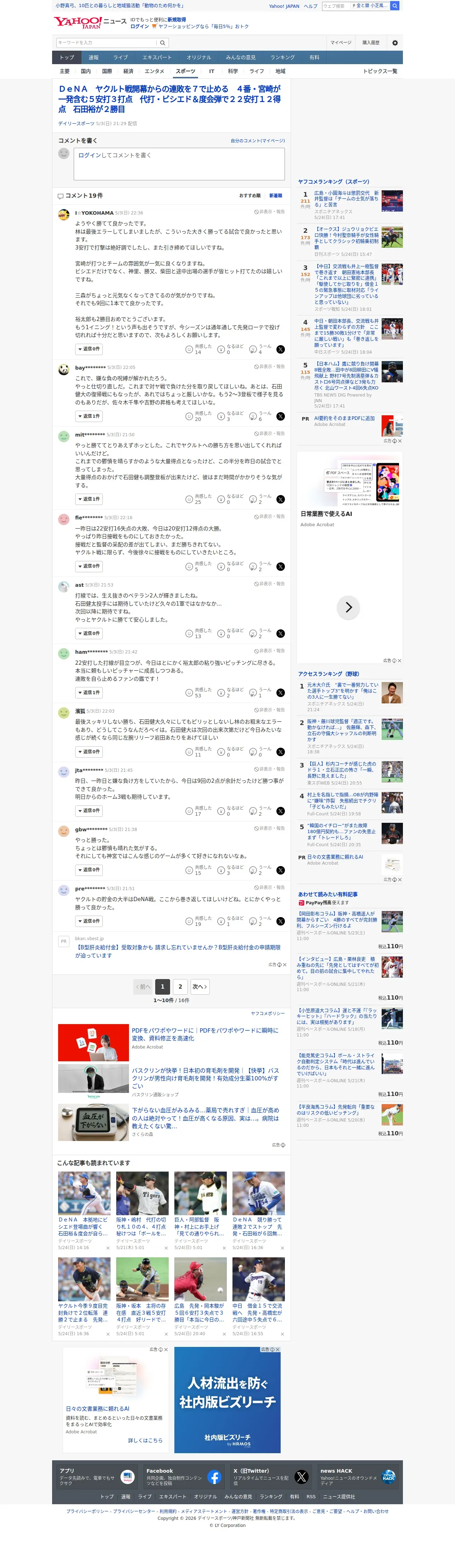Image resolution: width=455 pixels, height=1568 pixels.
Task: Click なるほど icon on fie********'s comment
Action: 221,567
